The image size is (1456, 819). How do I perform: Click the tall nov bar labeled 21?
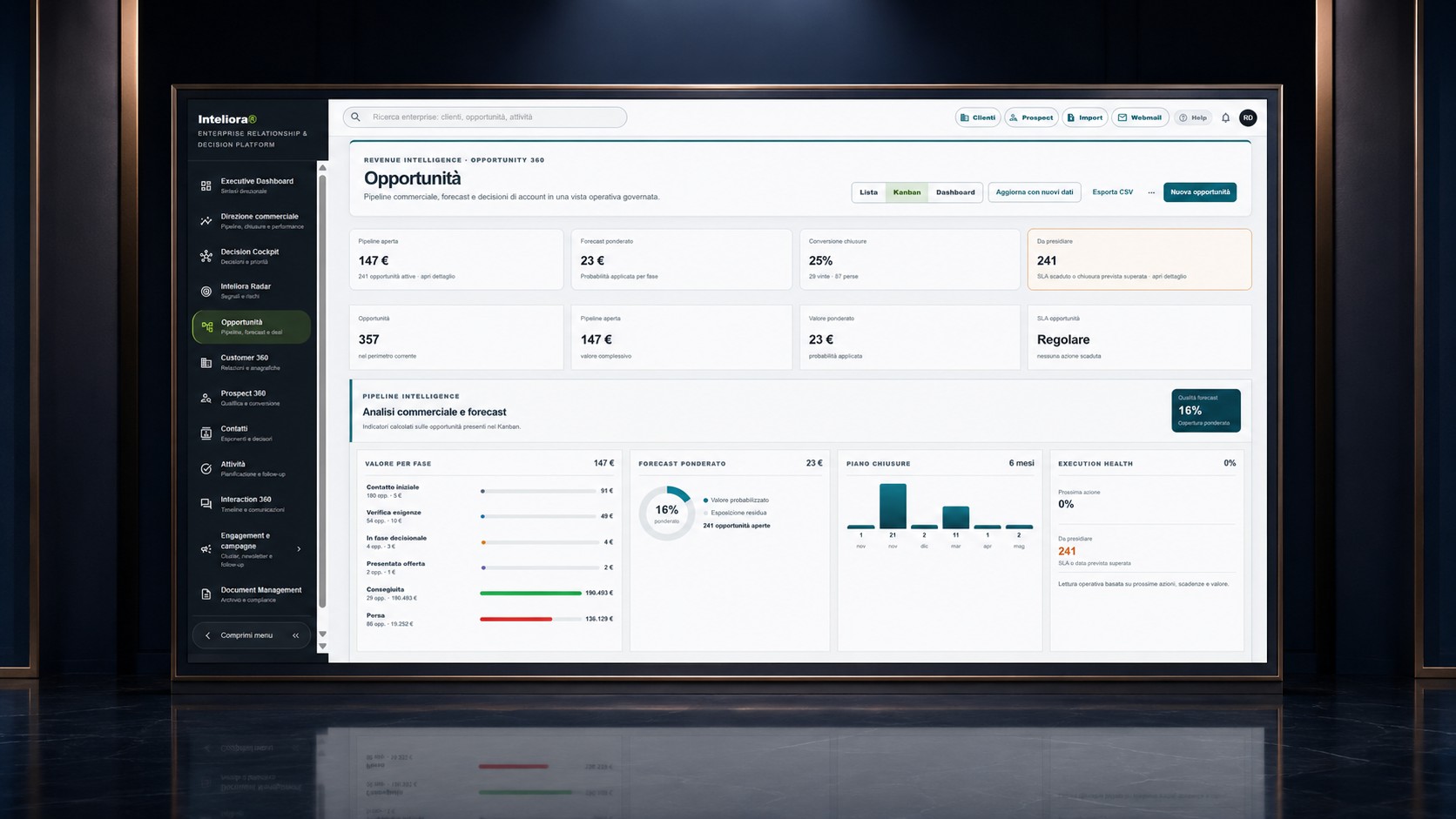(893, 506)
